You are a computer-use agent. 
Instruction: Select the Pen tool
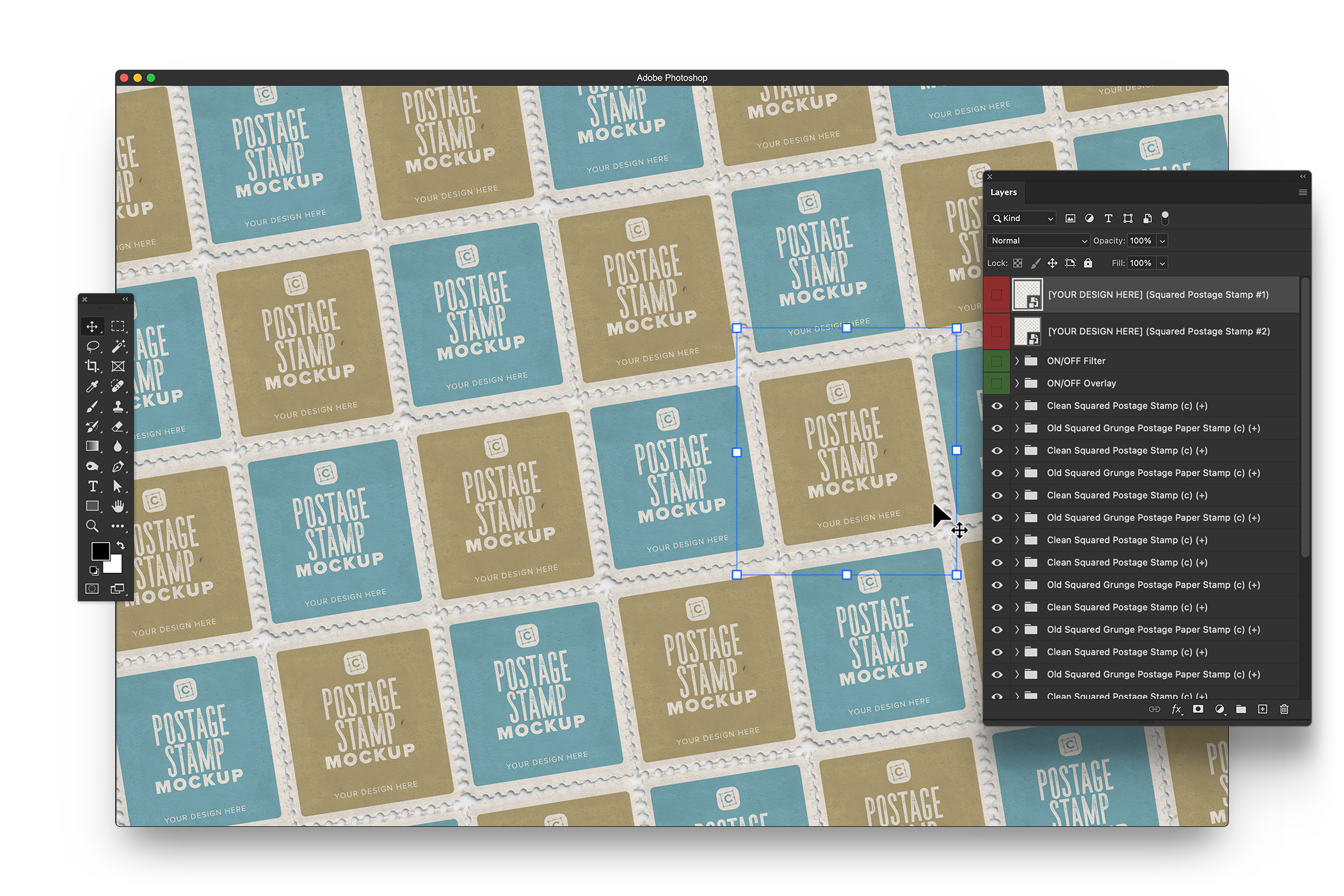[118, 467]
